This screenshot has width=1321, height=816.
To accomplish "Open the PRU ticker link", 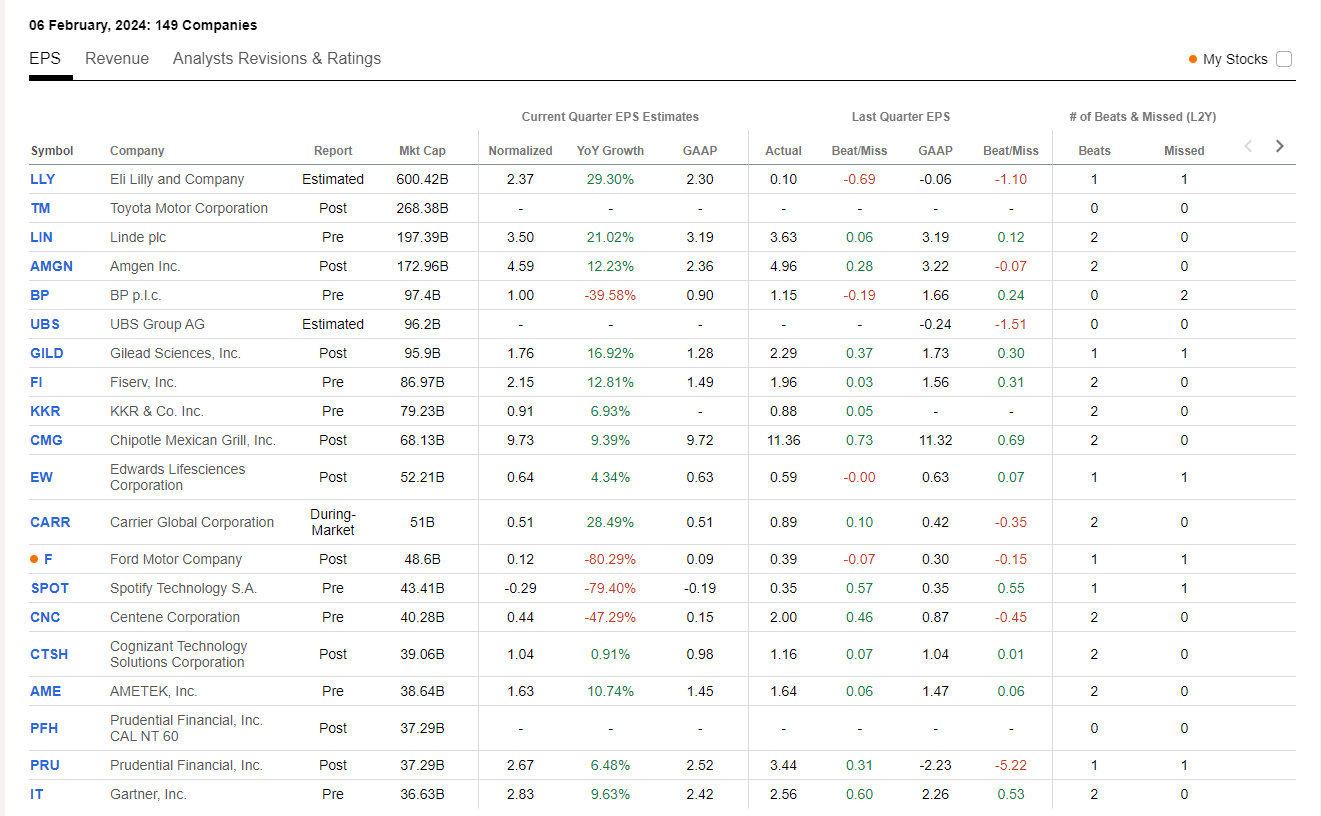I will (45, 765).
